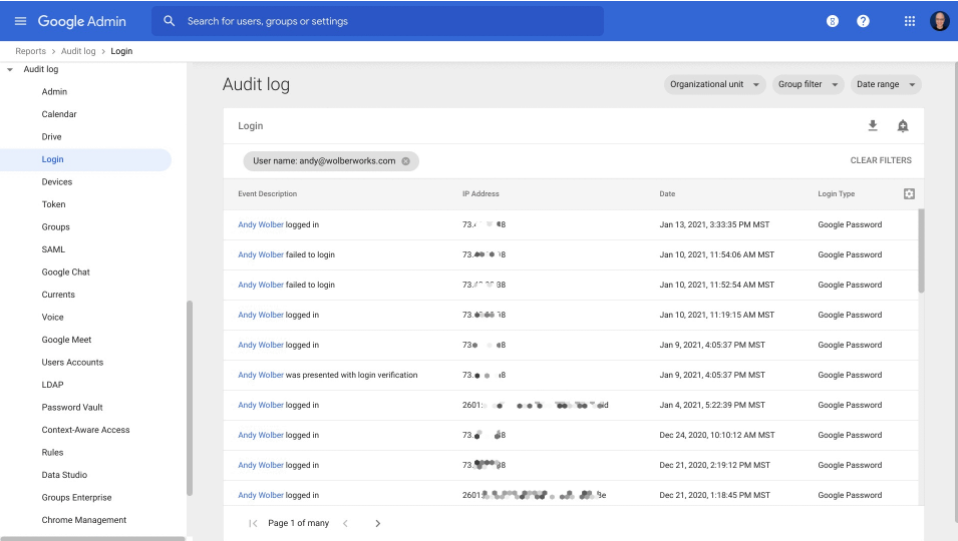Open the column settings icon
The width and height of the screenshot is (958, 541).
coord(909,194)
